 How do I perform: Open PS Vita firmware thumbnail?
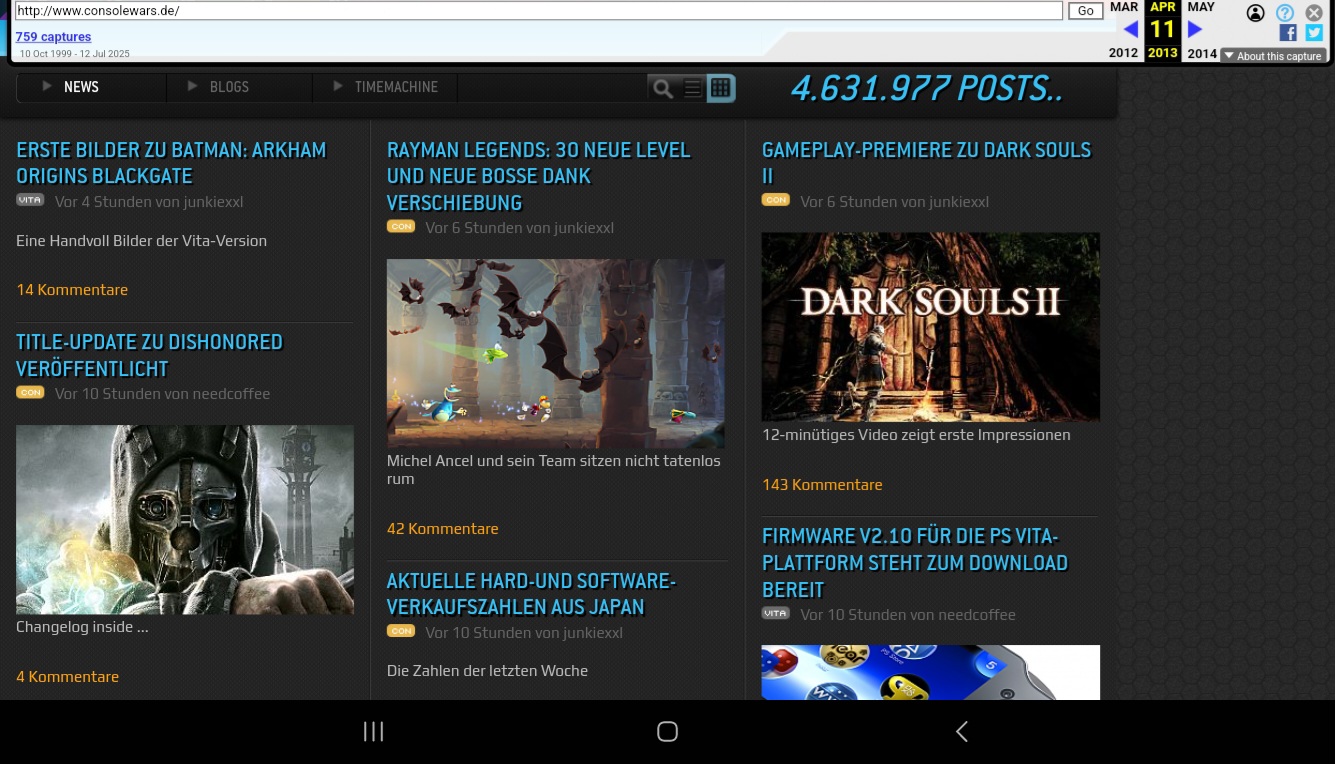[x=931, y=672]
